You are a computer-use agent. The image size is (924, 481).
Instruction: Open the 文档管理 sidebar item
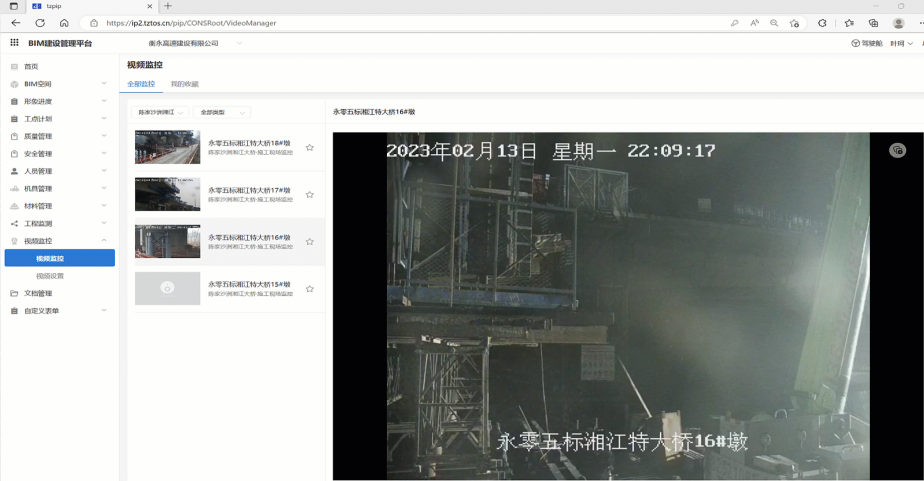tap(38, 293)
